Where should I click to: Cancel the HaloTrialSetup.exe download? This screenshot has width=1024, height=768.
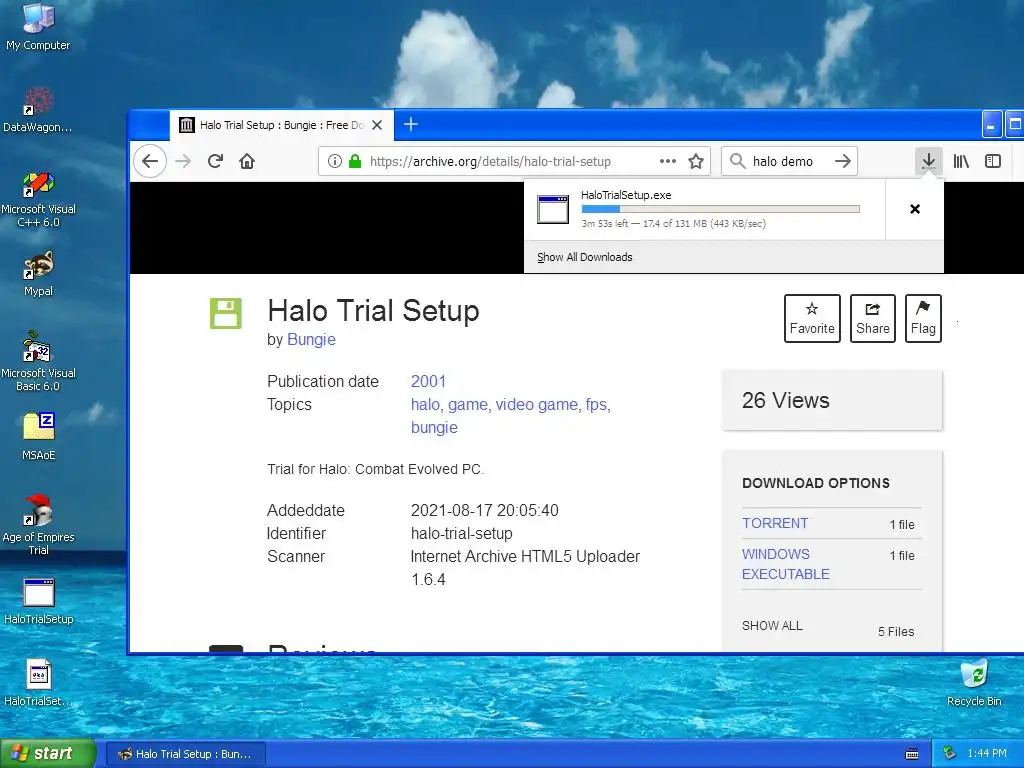click(x=915, y=209)
